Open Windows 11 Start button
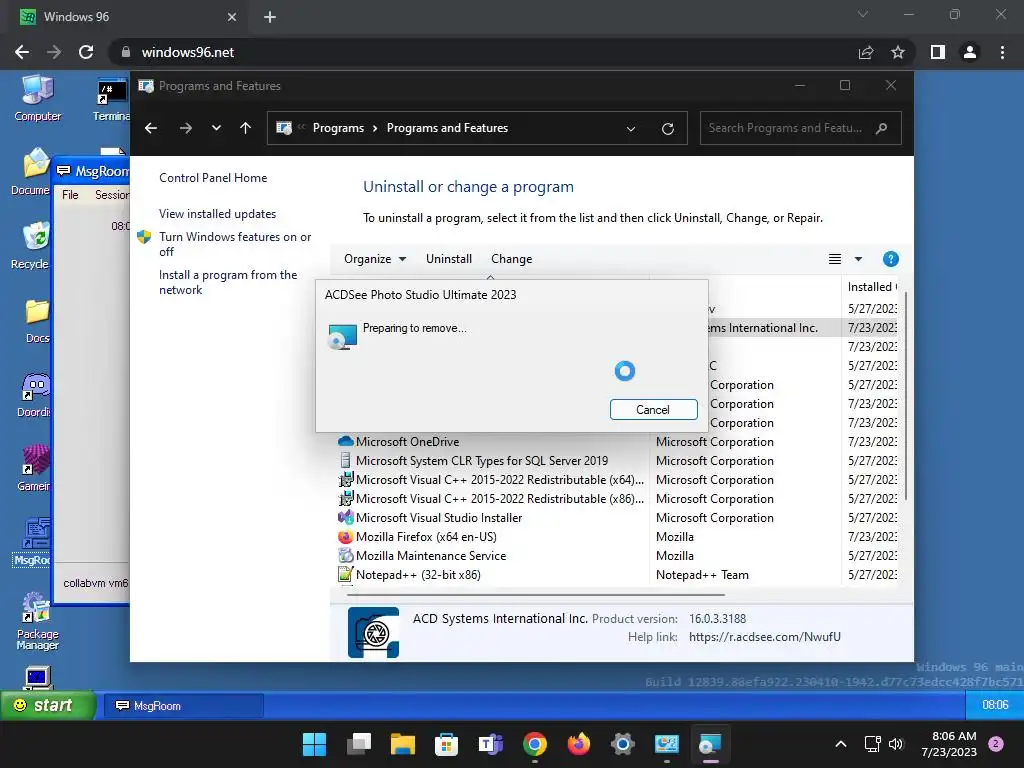This screenshot has width=1024, height=768. pyautogui.click(x=314, y=744)
